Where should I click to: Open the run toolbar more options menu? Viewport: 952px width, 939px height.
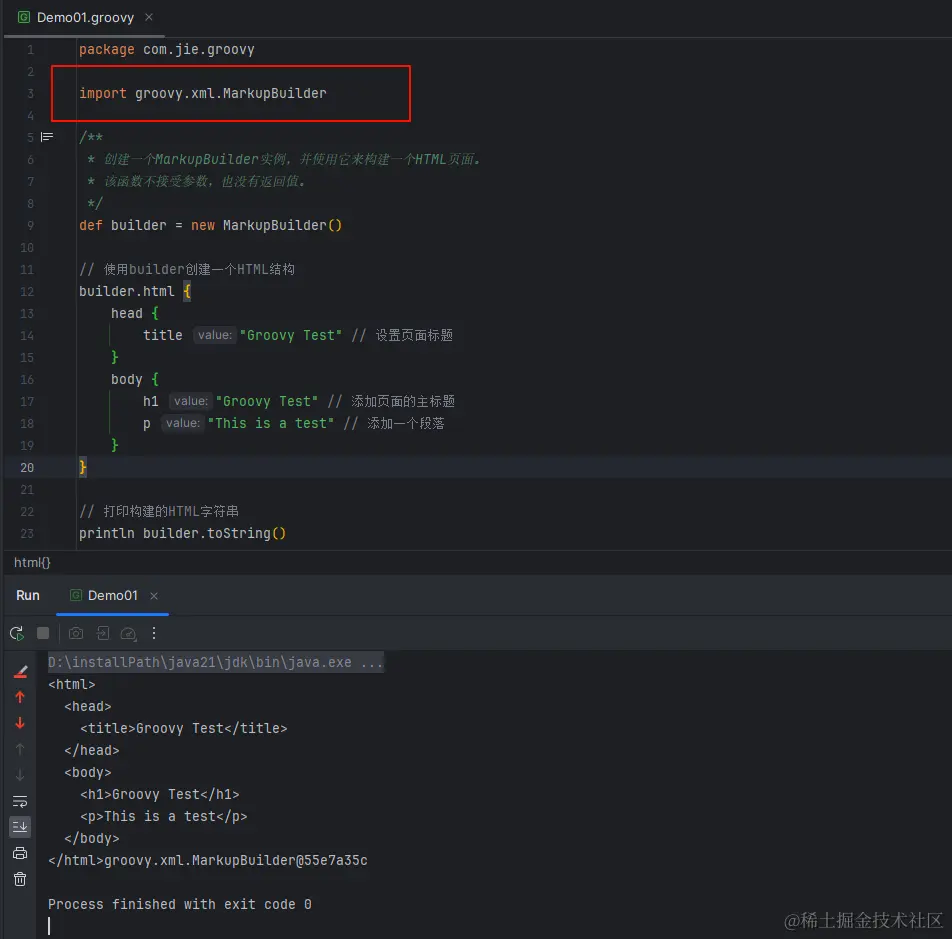(x=154, y=633)
